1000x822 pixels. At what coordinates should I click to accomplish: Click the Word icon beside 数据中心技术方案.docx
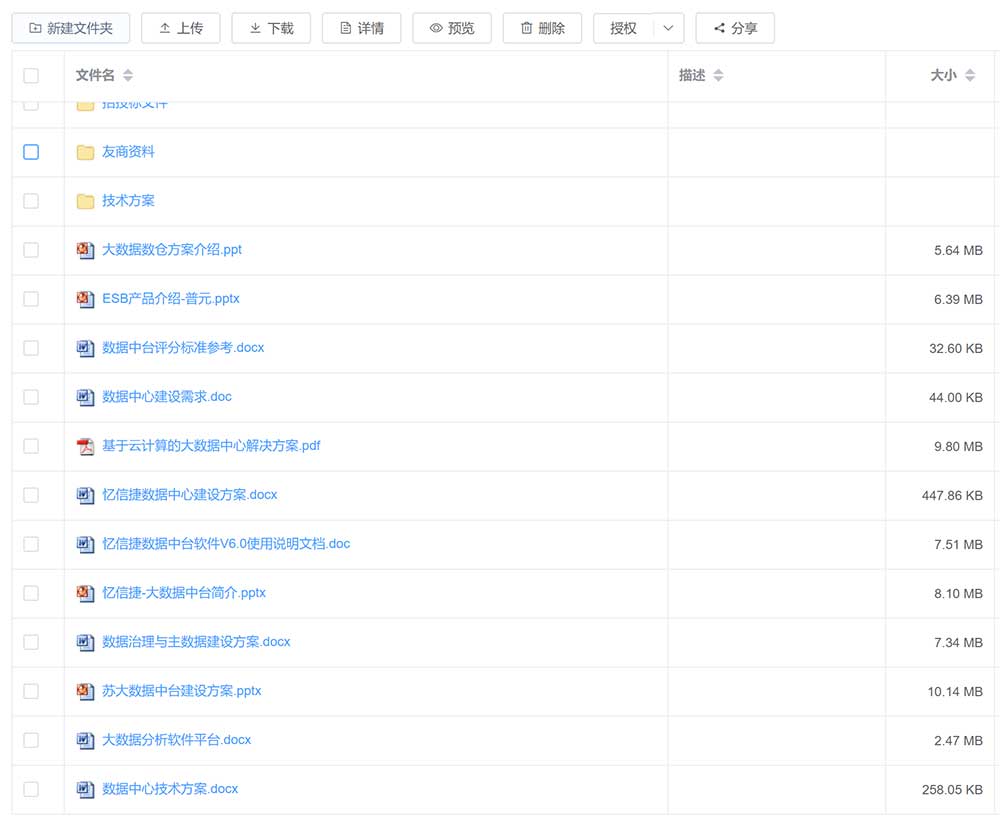click(x=86, y=789)
